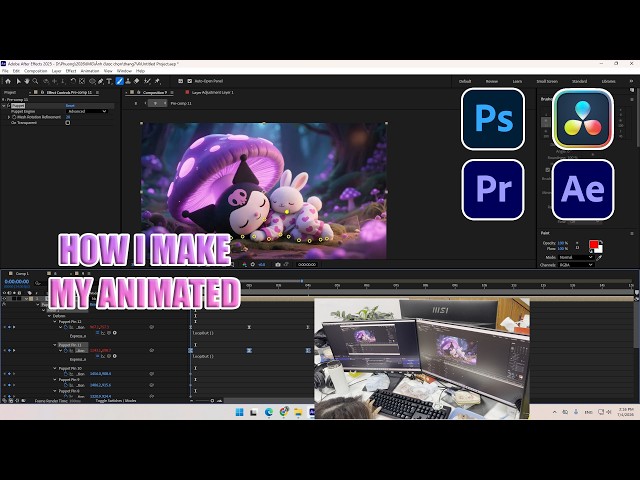The height and width of the screenshot is (480, 640).
Task: Select the Puppet Pin 11 middle keyframe
Action: (249, 351)
